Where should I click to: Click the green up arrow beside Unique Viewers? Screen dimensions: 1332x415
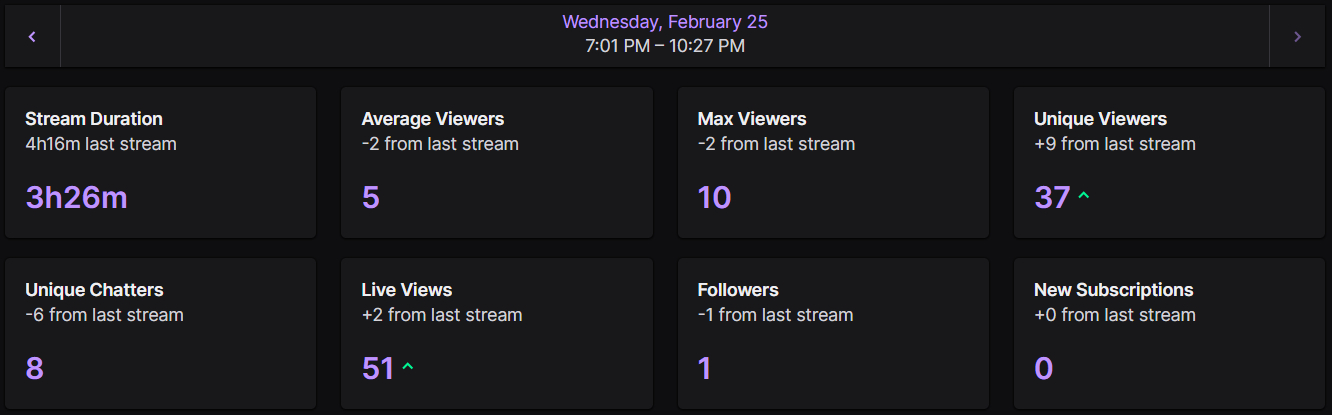tap(1083, 197)
